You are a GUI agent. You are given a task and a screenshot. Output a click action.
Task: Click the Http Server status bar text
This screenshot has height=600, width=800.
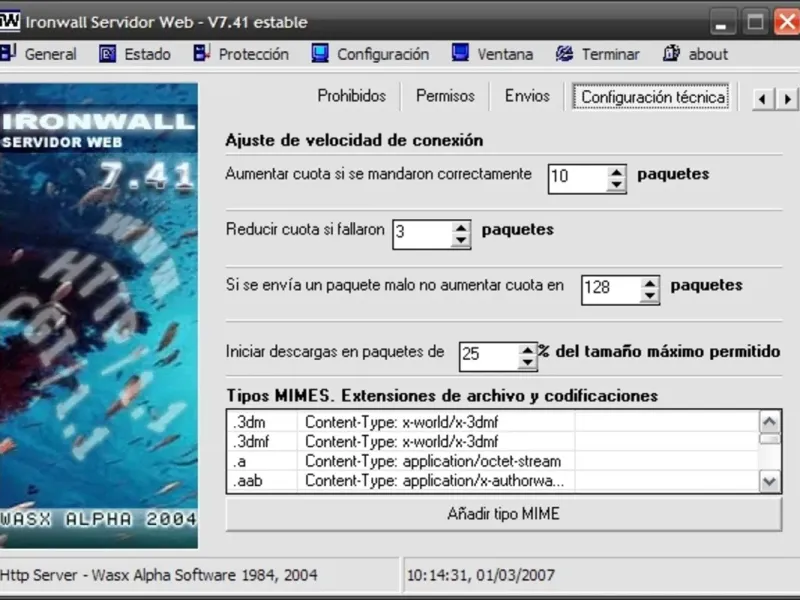(x=159, y=576)
